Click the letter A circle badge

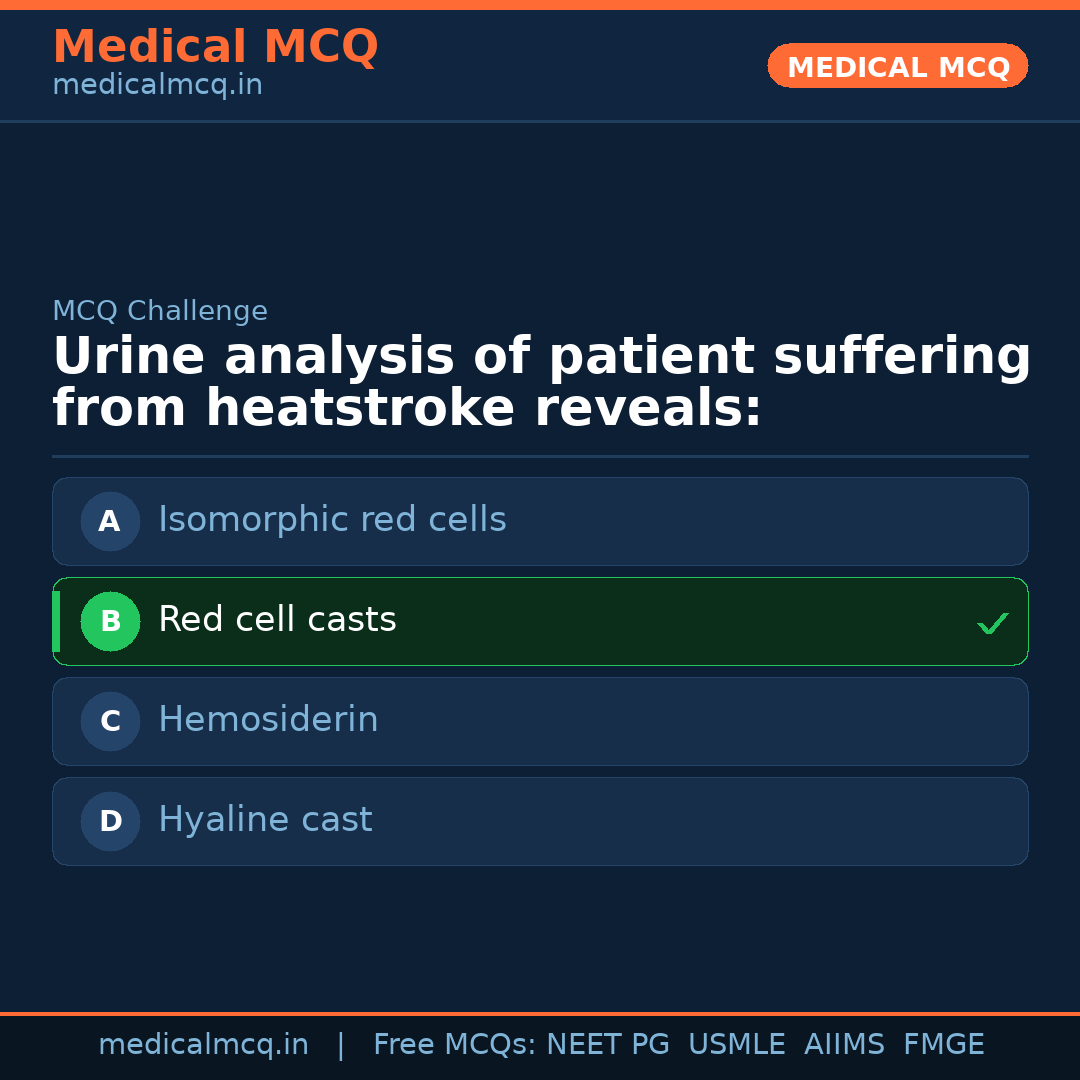(x=110, y=521)
